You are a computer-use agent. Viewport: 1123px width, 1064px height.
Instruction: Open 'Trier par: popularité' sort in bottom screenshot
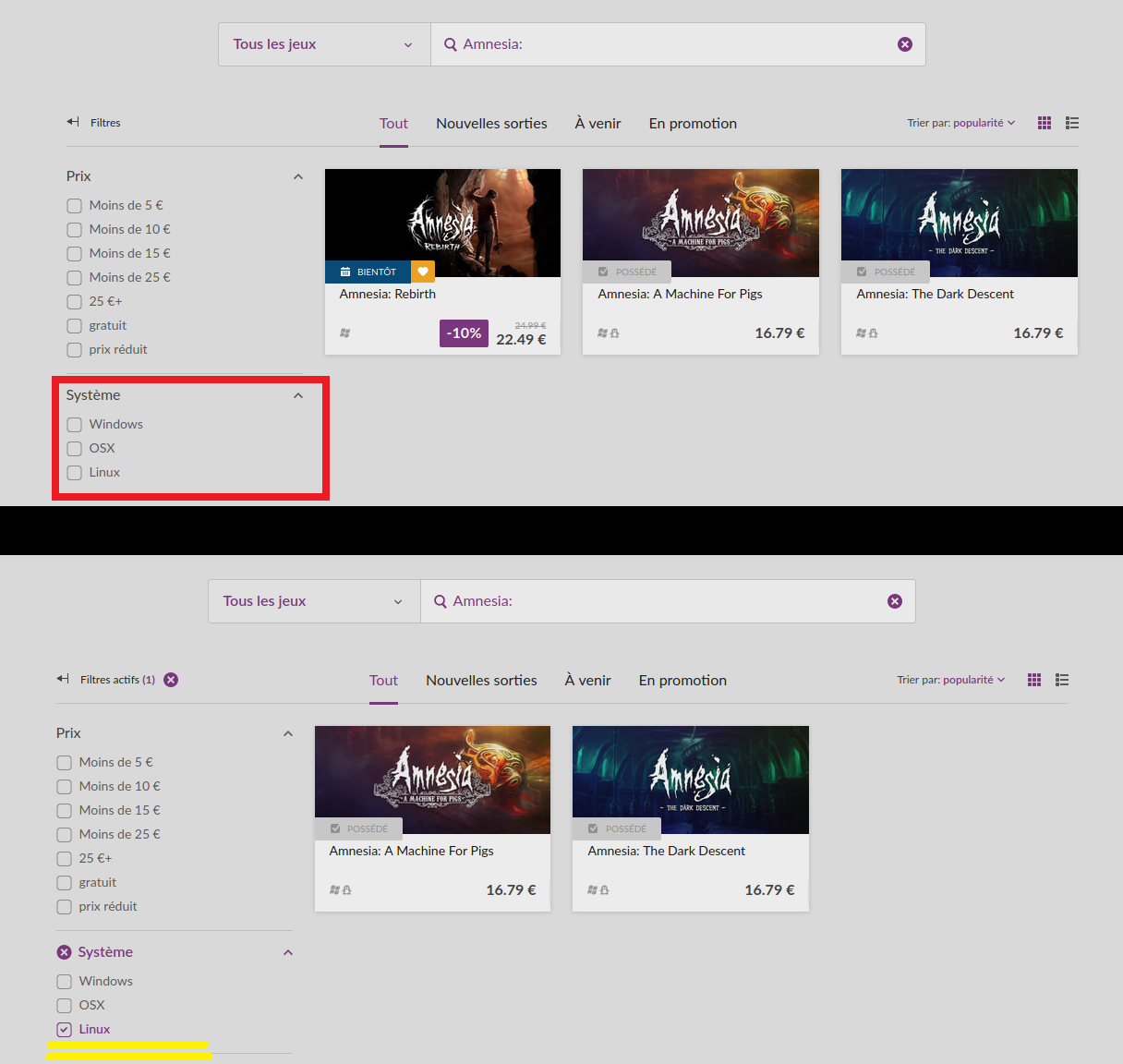(x=951, y=680)
